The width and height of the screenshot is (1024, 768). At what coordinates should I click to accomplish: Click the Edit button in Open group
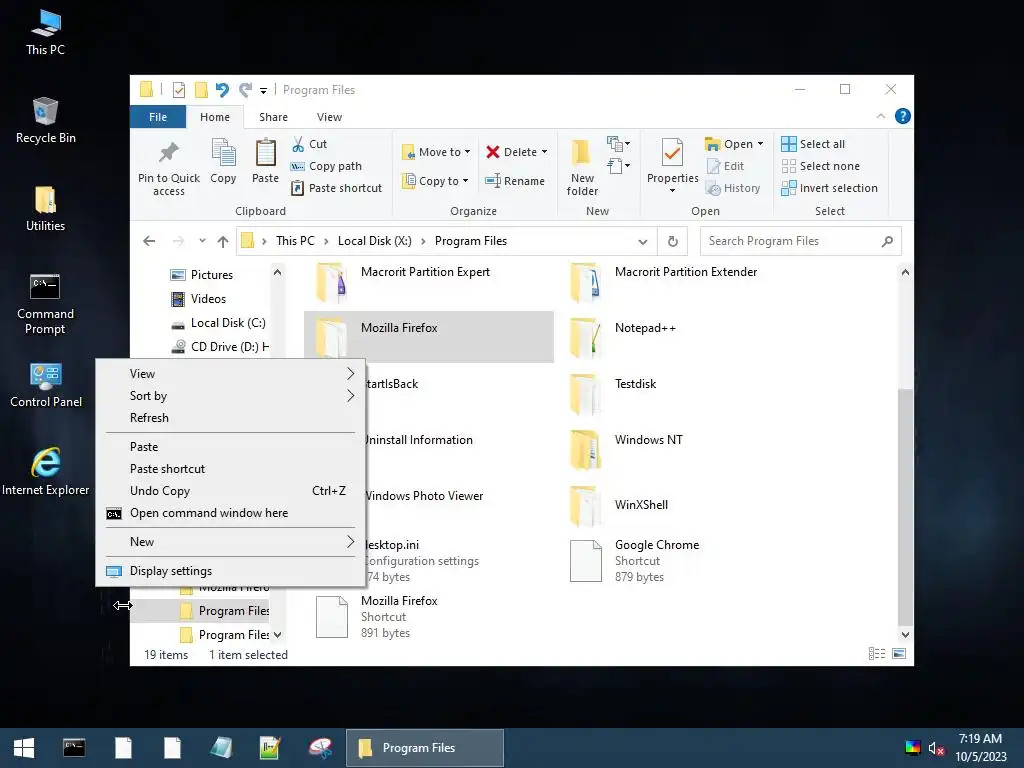pos(725,166)
